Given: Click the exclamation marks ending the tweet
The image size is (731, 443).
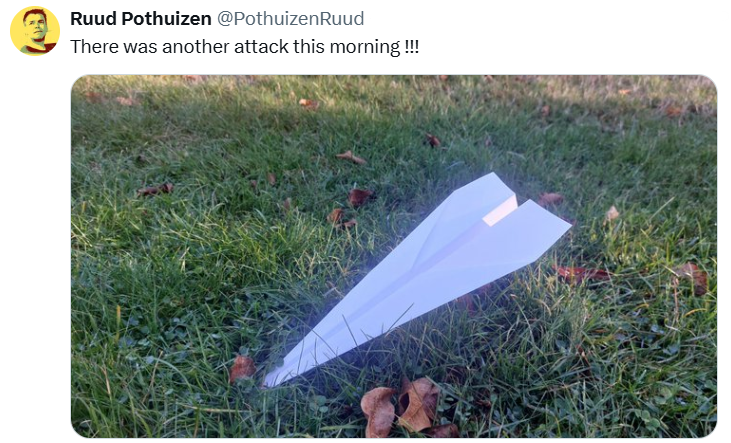Looking at the screenshot, I should point(412,47).
